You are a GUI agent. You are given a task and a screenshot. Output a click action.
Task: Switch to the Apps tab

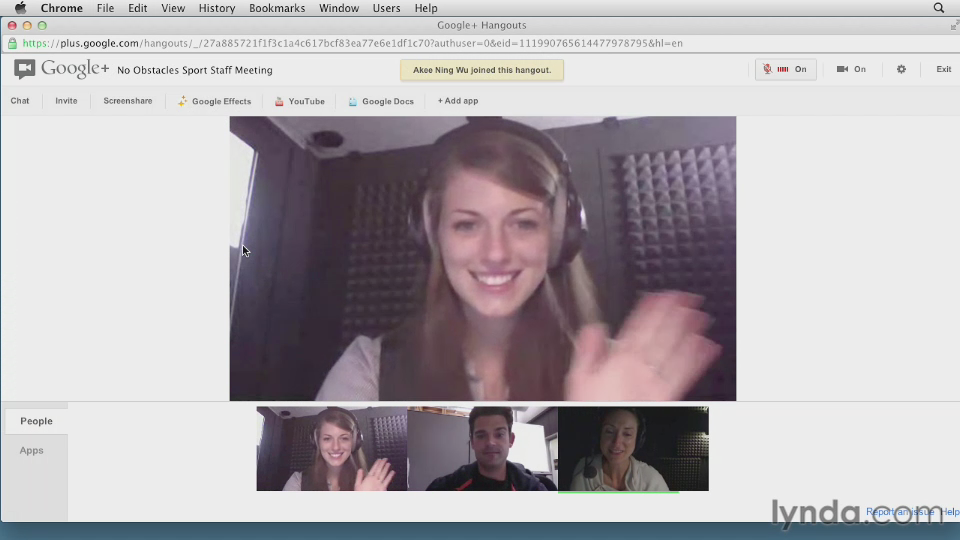tap(32, 451)
